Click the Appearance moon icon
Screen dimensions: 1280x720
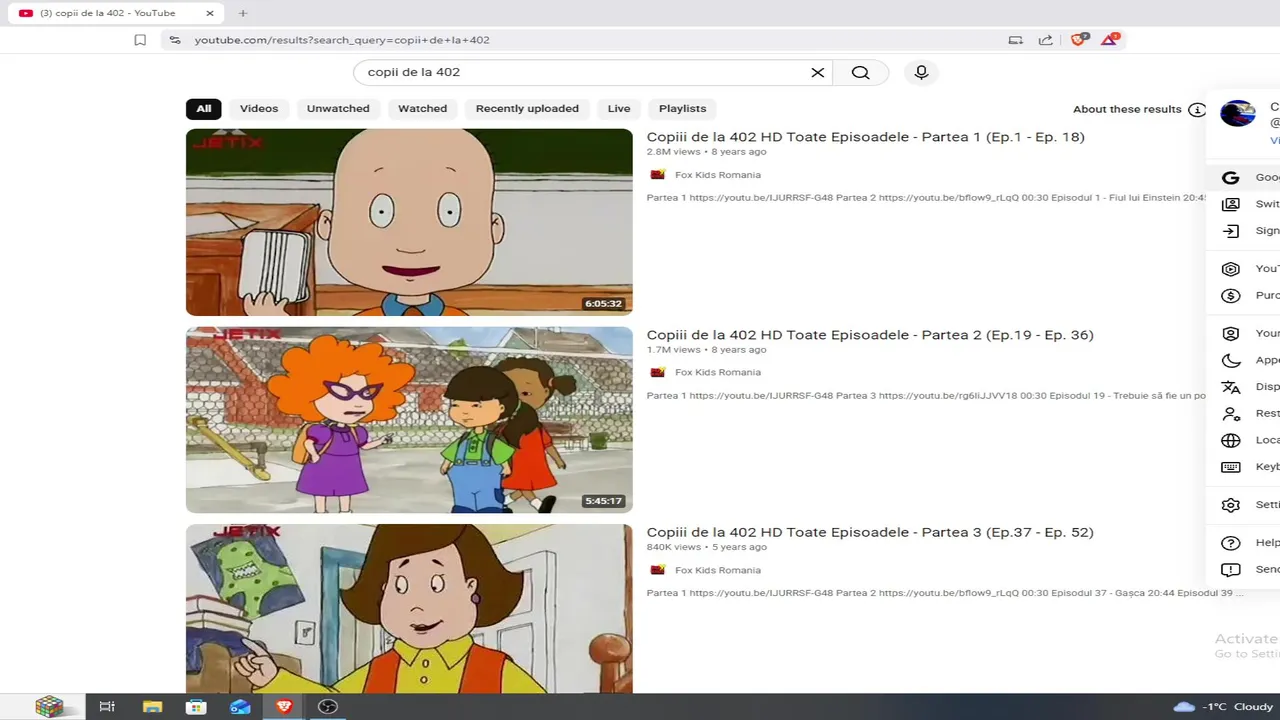[x=1231, y=361]
